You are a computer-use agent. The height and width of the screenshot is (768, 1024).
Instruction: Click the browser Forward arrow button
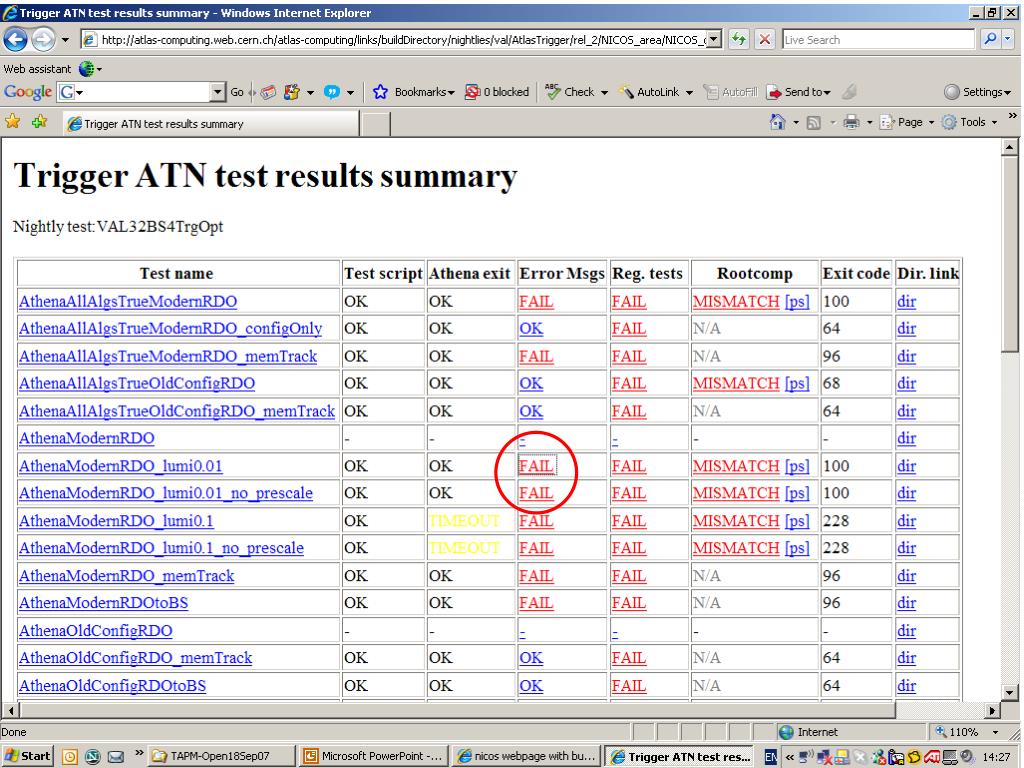click(x=44, y=40)
